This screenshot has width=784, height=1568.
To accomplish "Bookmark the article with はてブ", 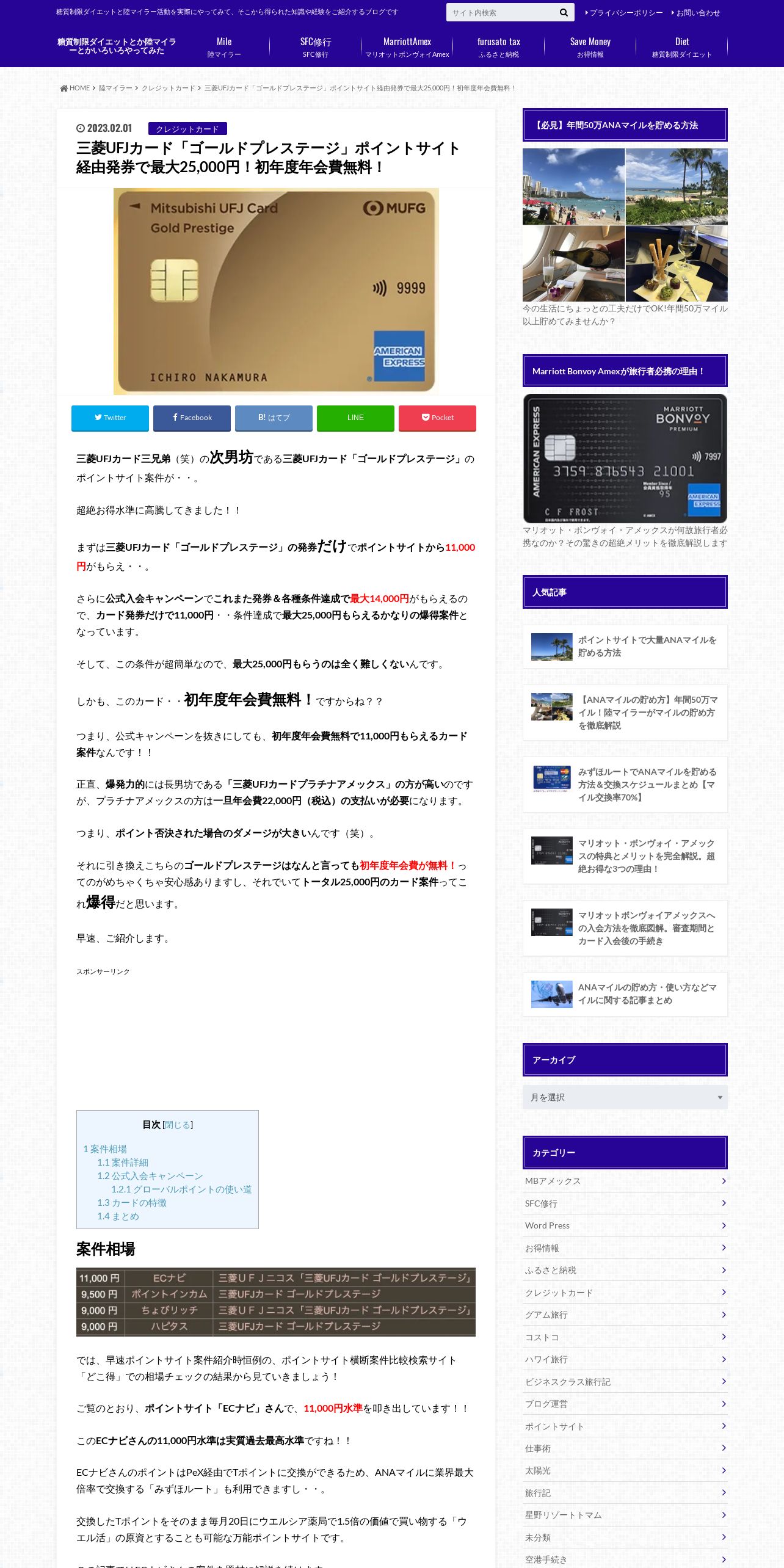I will pyautogui.click(x=274, y=418).
